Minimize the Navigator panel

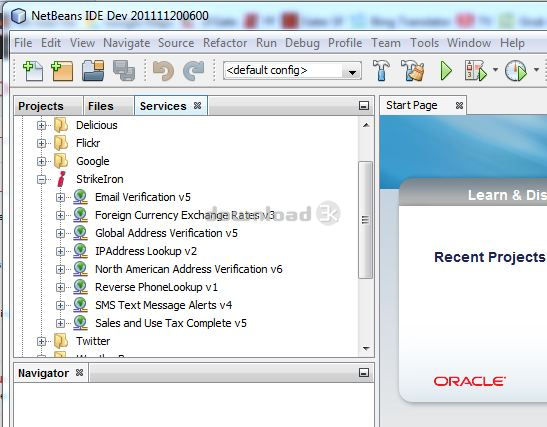pos(364,373)
